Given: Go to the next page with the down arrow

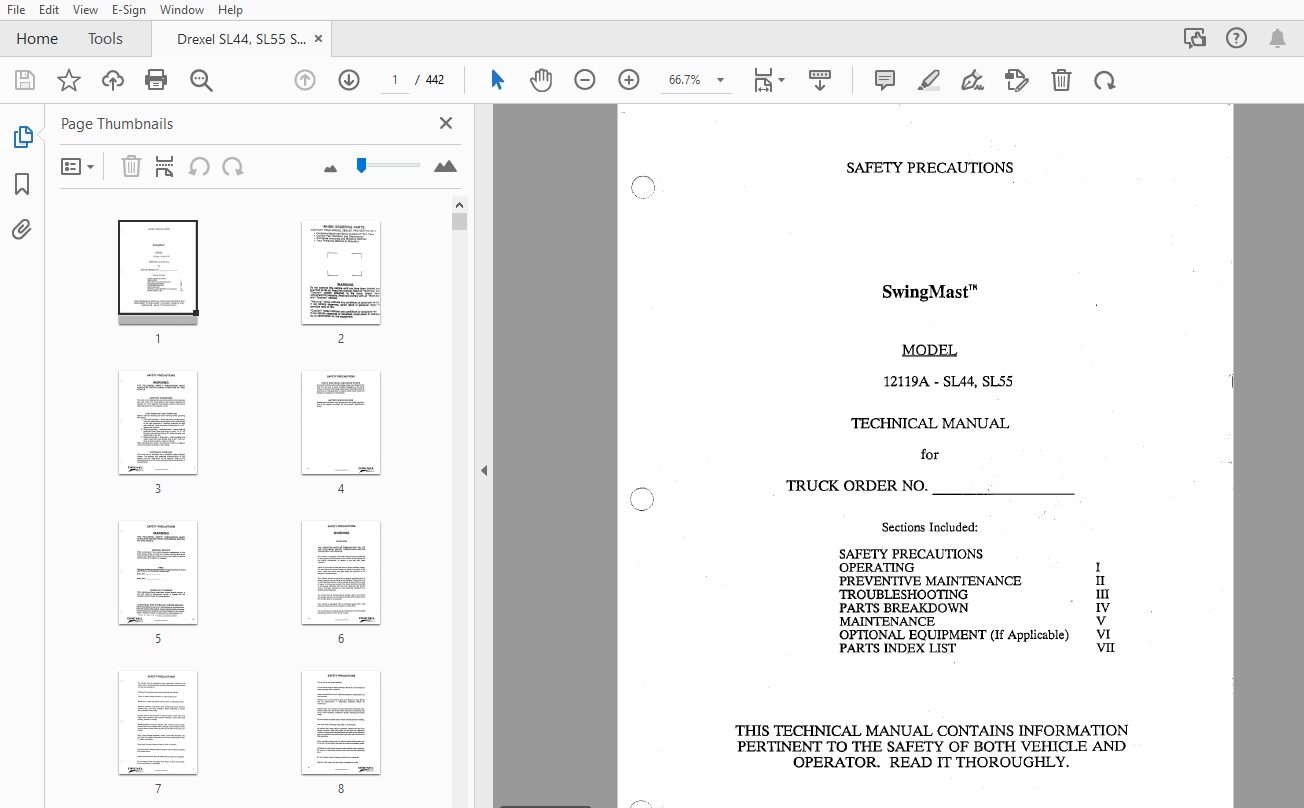Looking at the screenshot, I should tap(349, 80).
